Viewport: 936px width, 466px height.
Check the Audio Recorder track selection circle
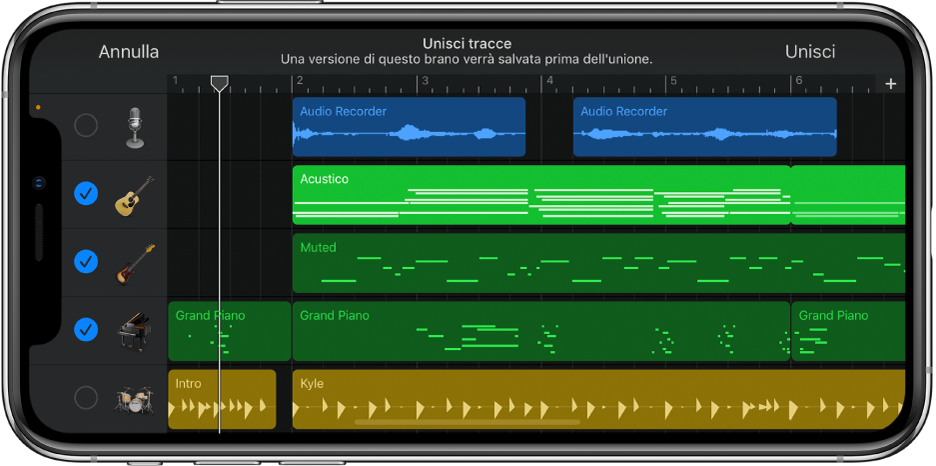[87, 126]
